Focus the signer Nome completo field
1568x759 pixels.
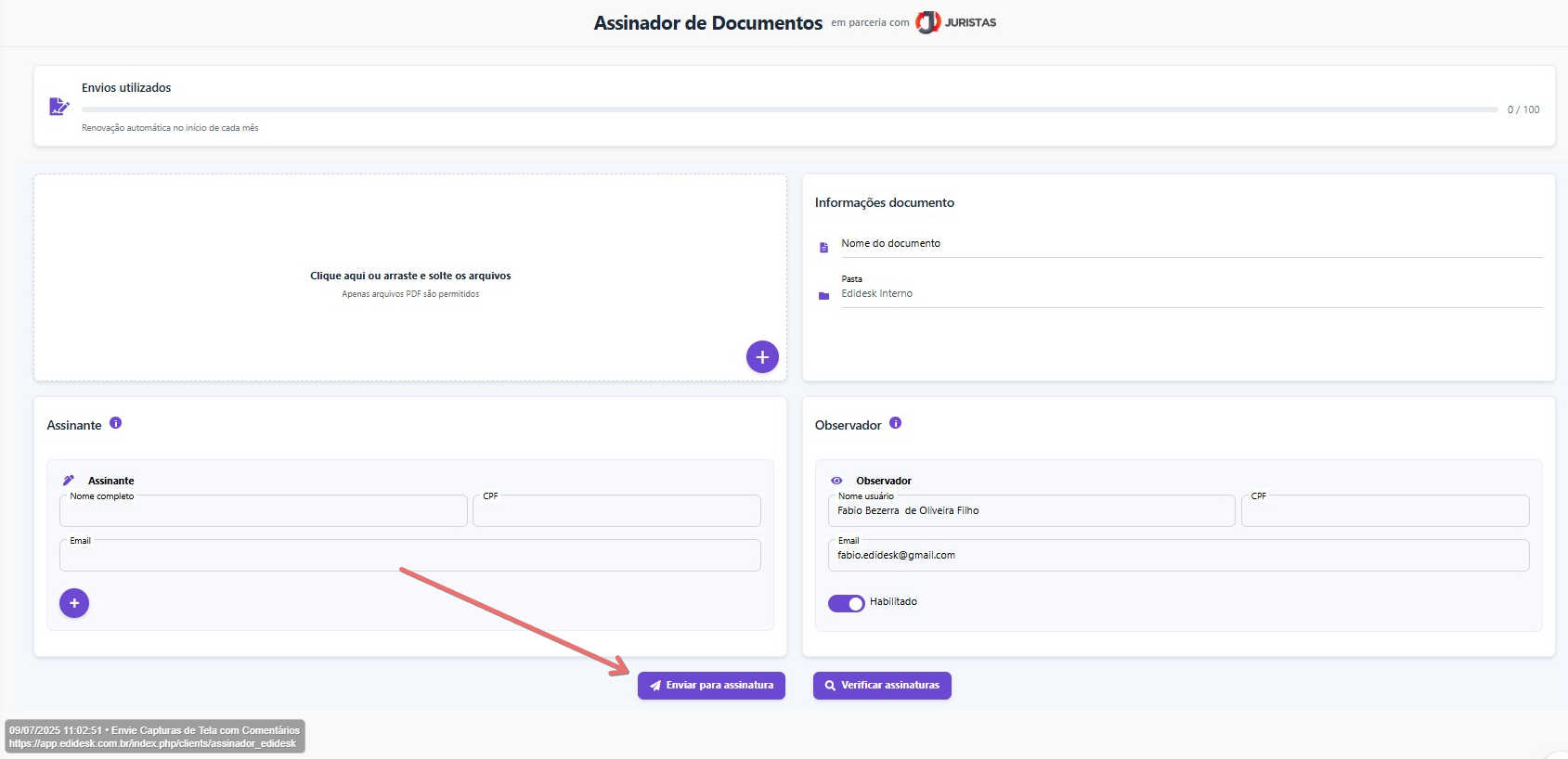[264, 511]
